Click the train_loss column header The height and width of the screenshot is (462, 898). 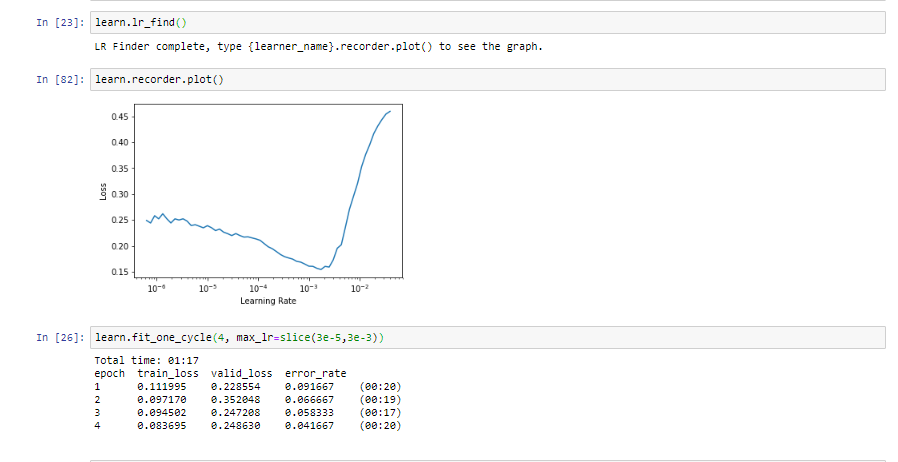(x=168, y=373)
